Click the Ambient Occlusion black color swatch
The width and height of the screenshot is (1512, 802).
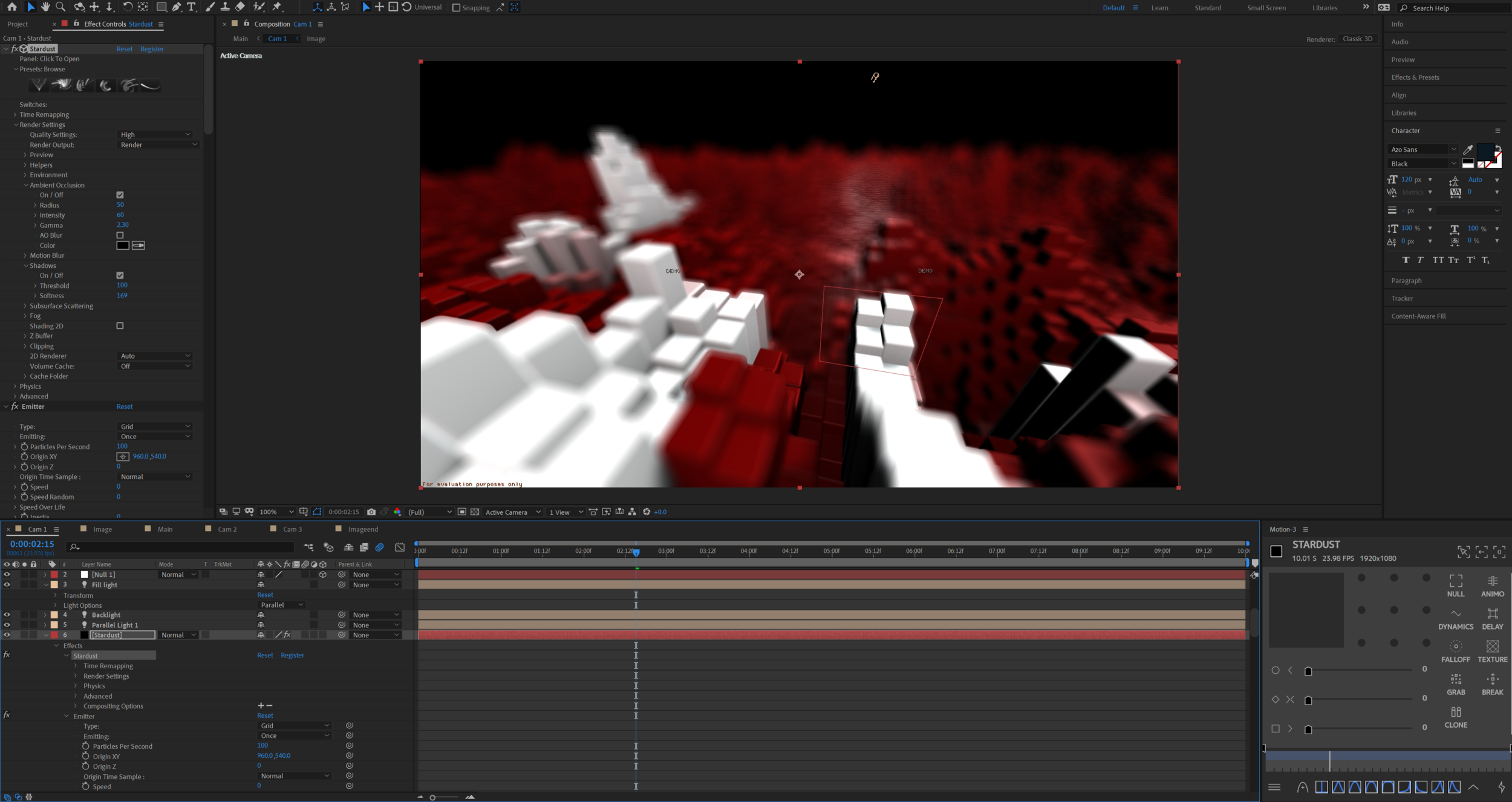(x=123, y=246)
